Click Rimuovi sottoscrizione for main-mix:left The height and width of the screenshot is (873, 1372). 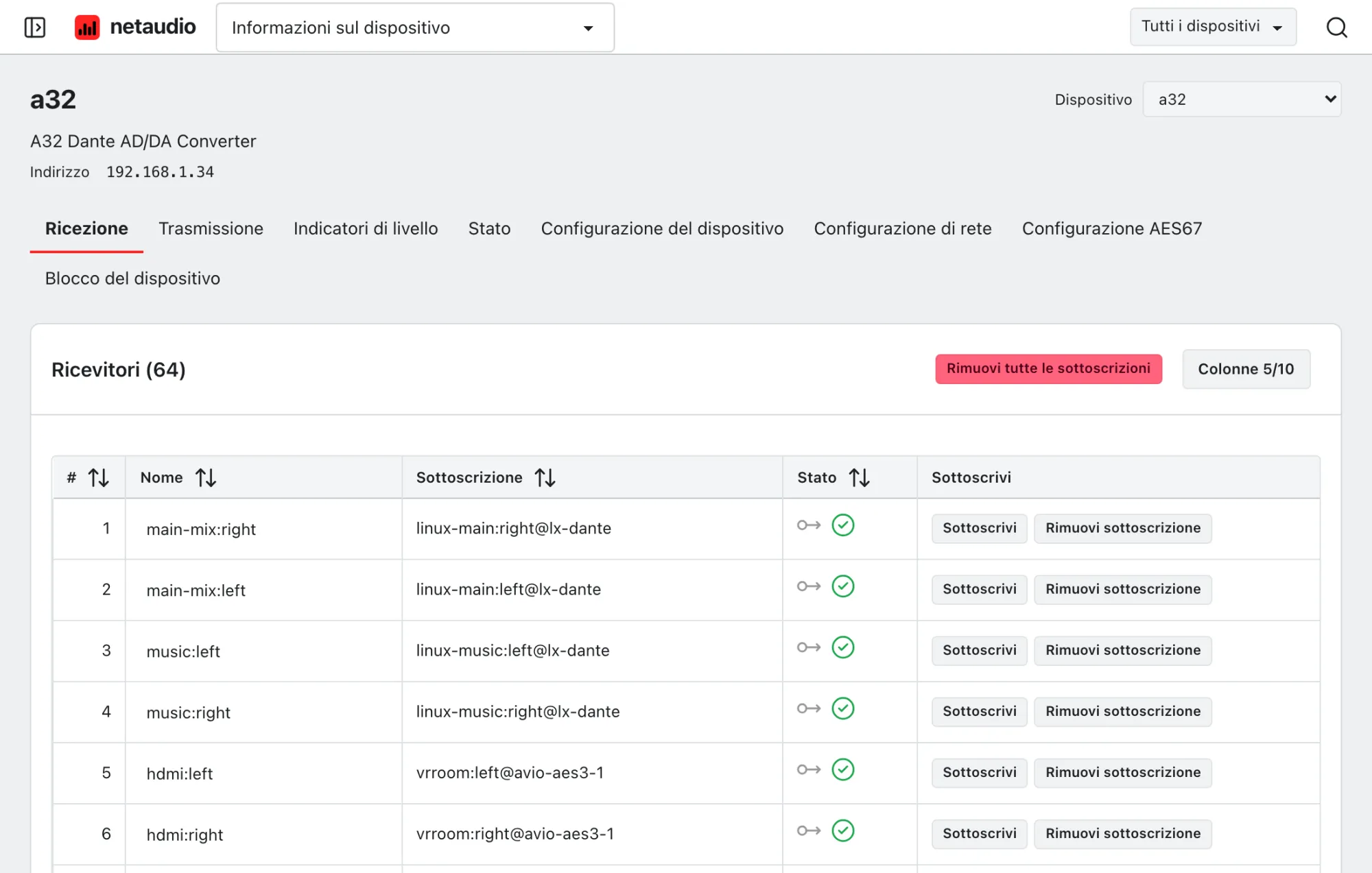[x=1122, y=589]
